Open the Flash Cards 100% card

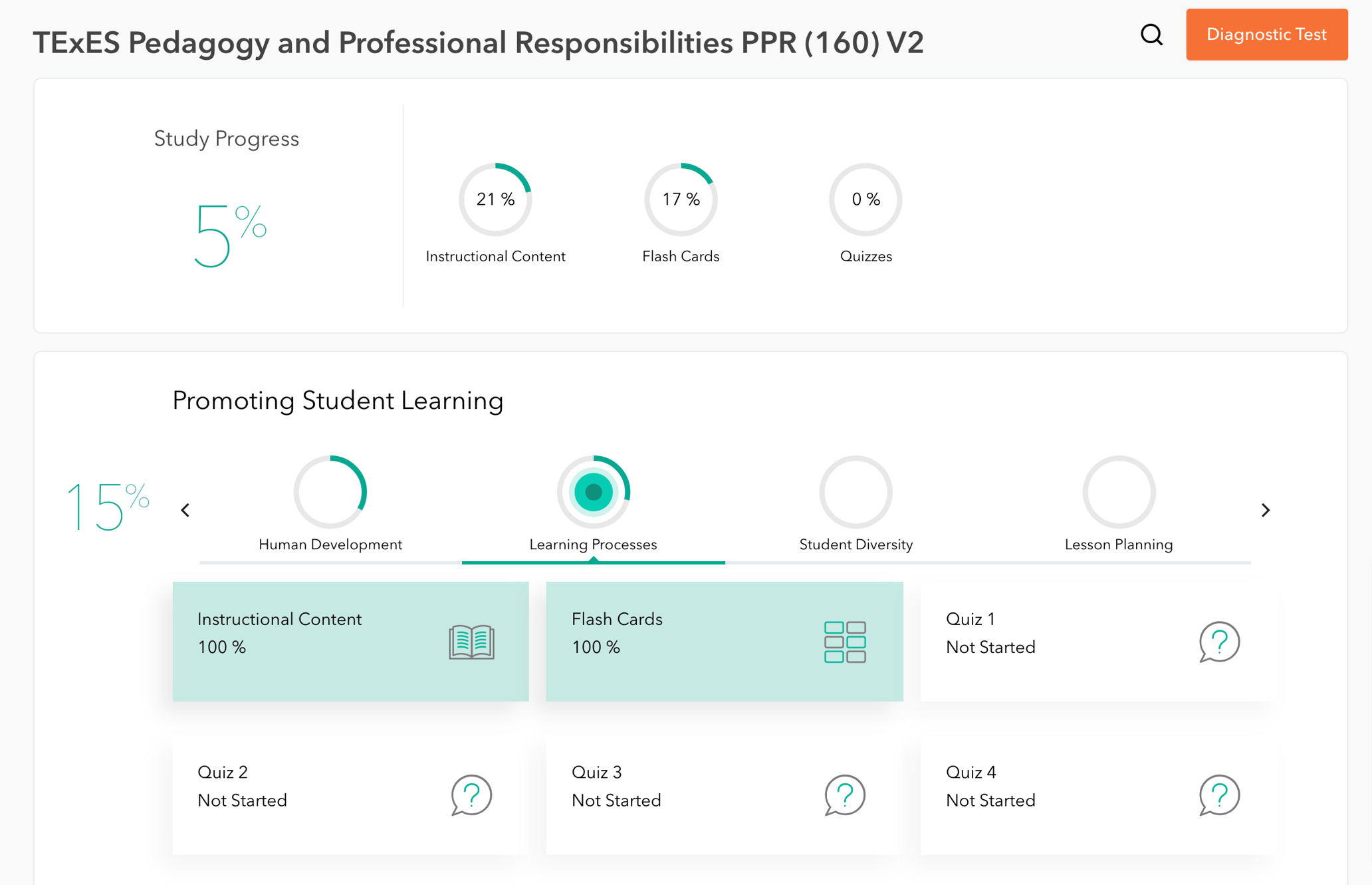click(x=724, y=642)
